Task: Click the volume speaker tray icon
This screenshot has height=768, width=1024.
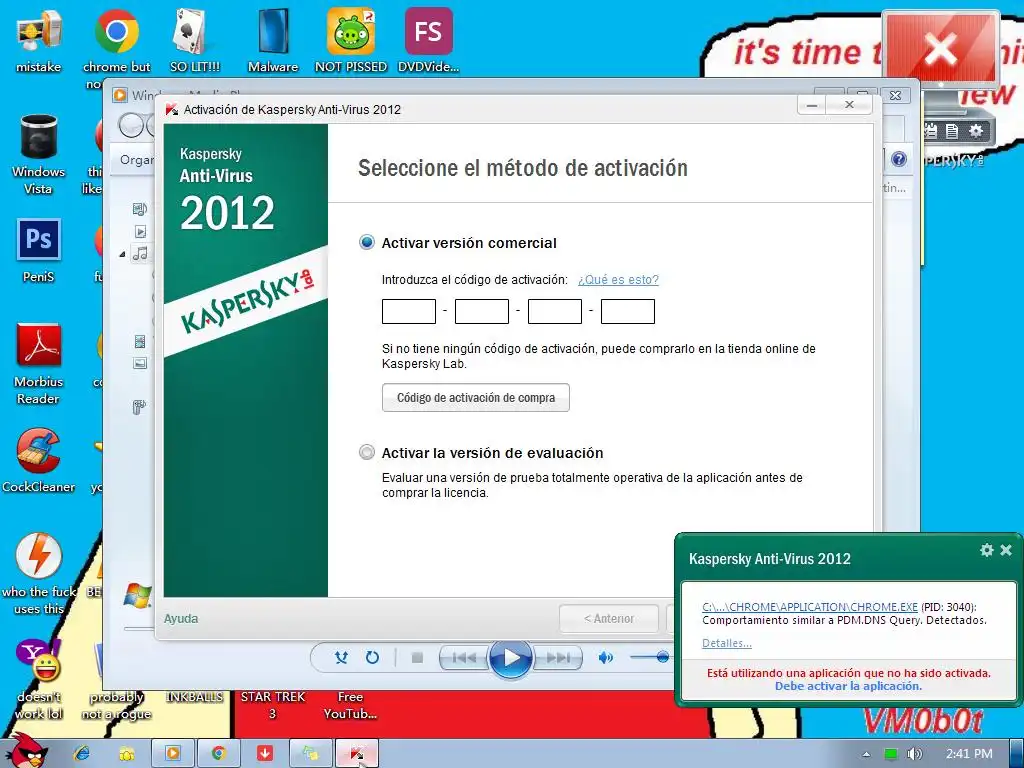Action: tap(914, 754)
